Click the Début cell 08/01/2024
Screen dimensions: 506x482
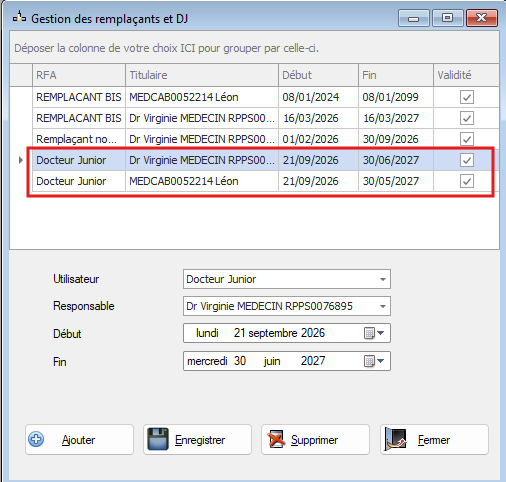[318, 97]
